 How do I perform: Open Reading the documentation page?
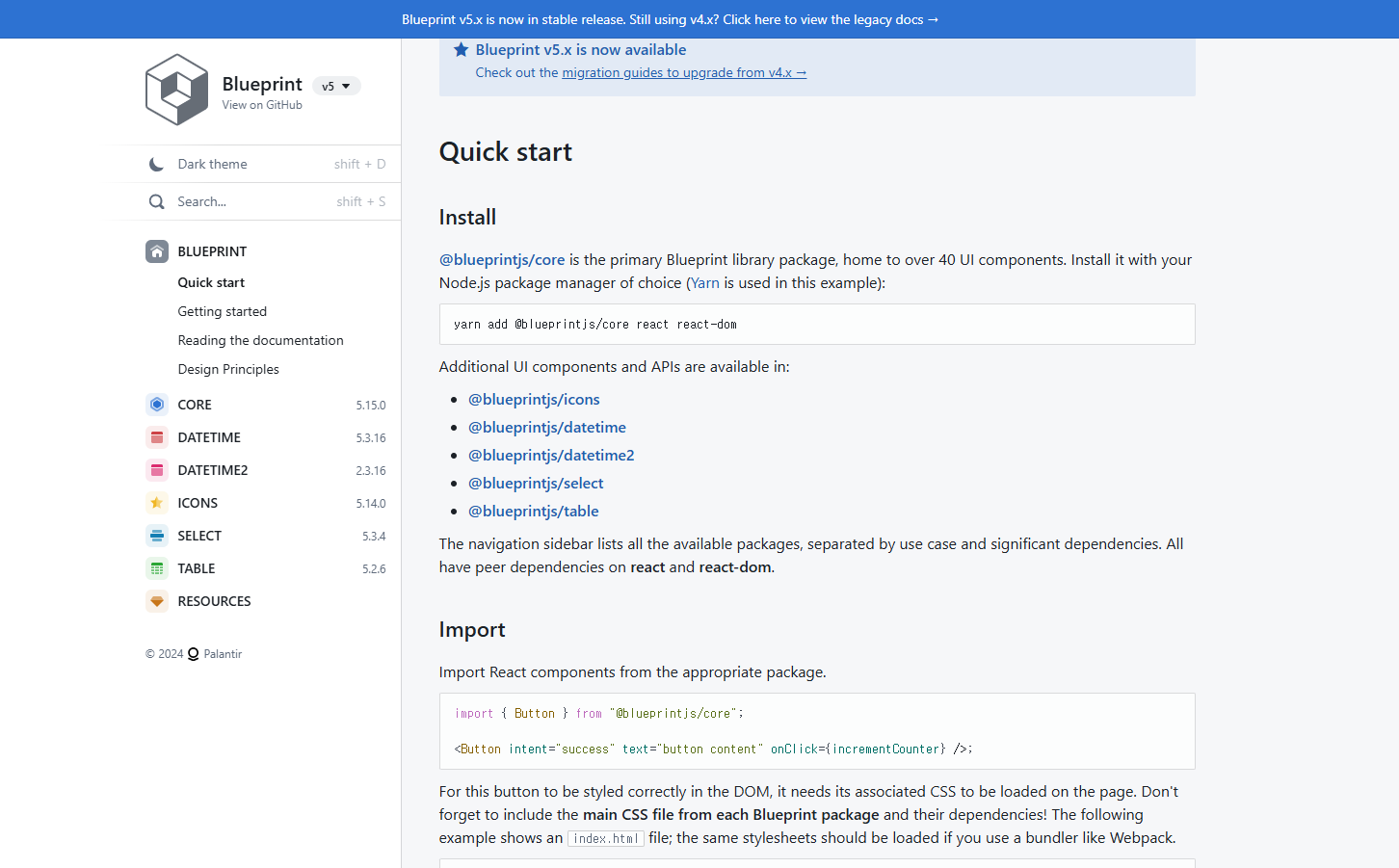(260, 340)
